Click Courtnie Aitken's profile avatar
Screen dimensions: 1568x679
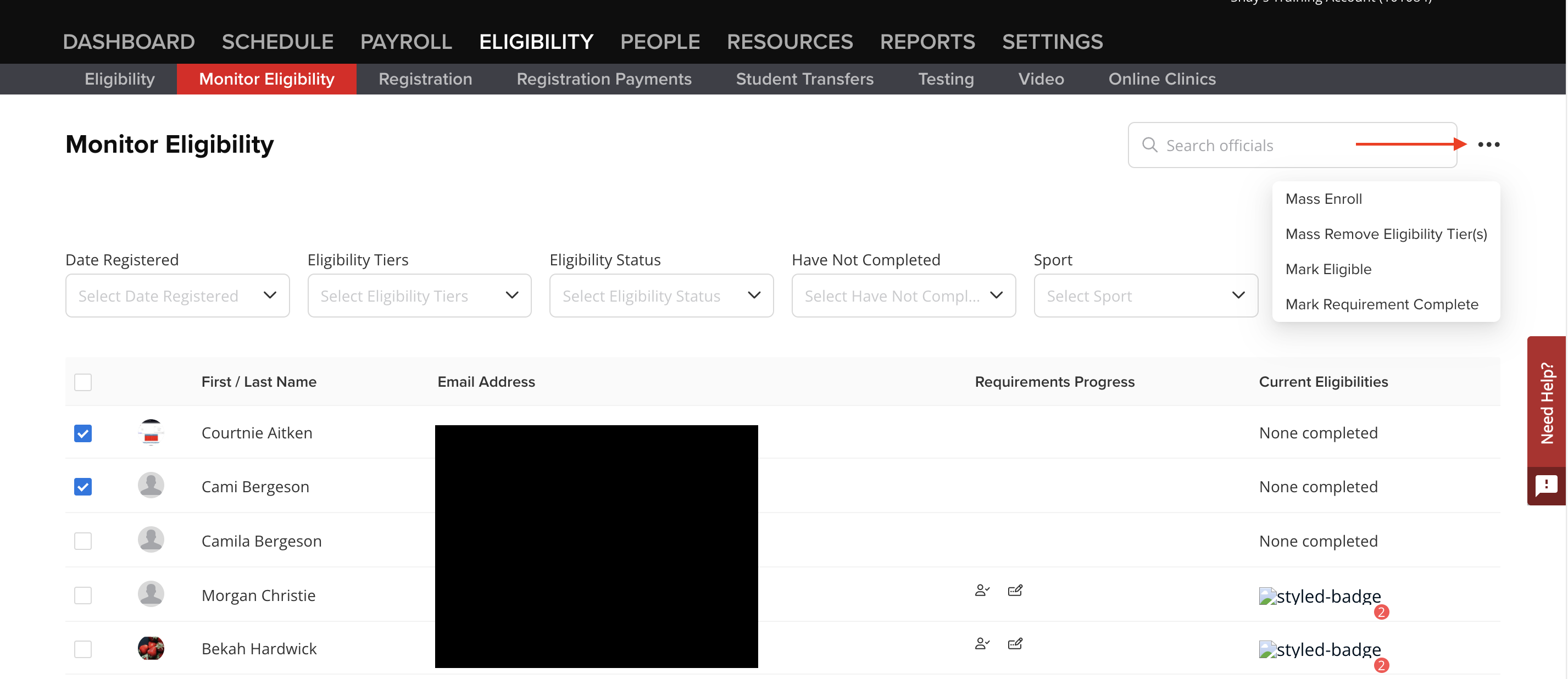tap(151, 432)
